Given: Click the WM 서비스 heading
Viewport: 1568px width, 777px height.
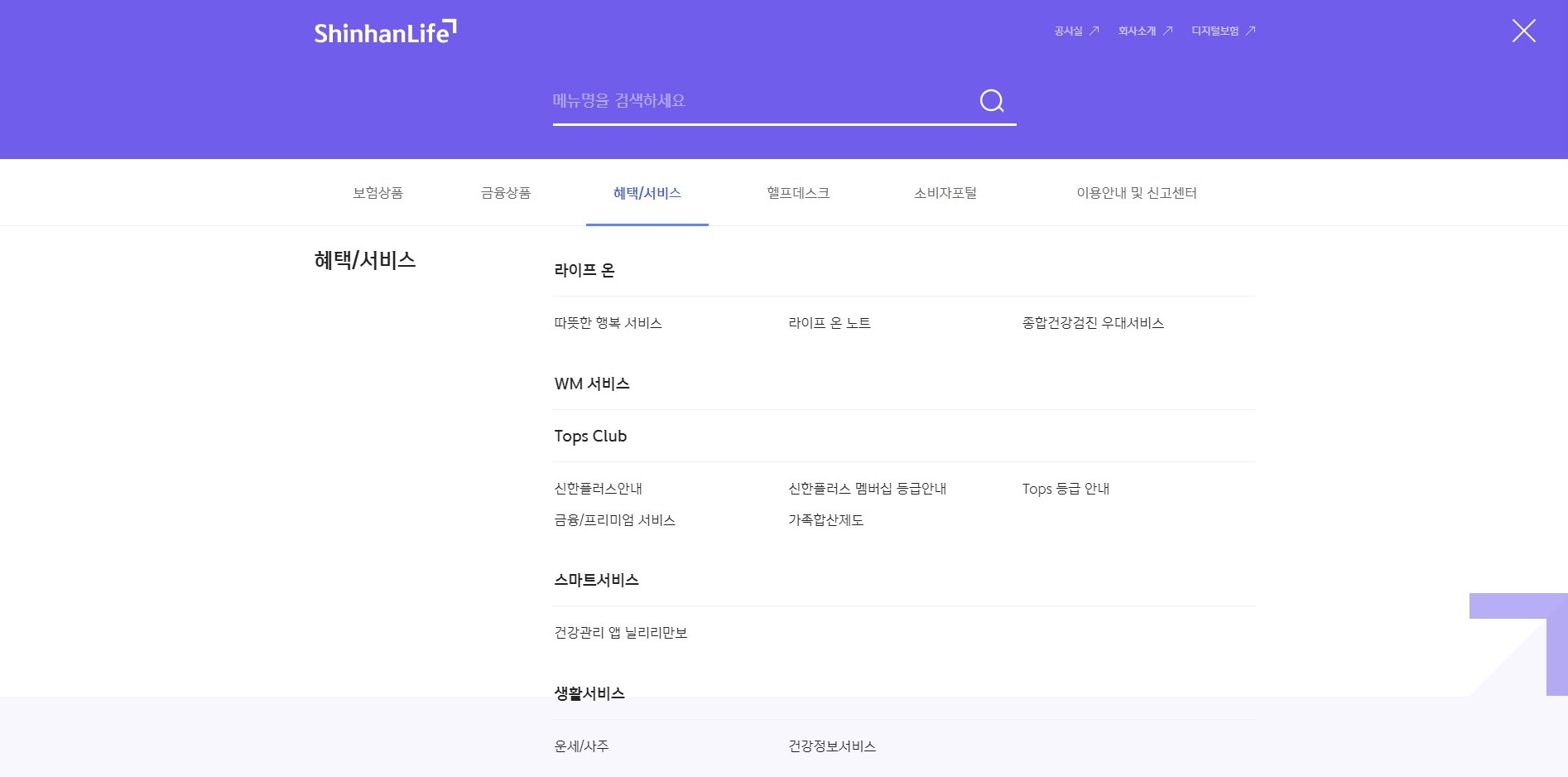Looking at the screenshot, I should click(592, 384).
